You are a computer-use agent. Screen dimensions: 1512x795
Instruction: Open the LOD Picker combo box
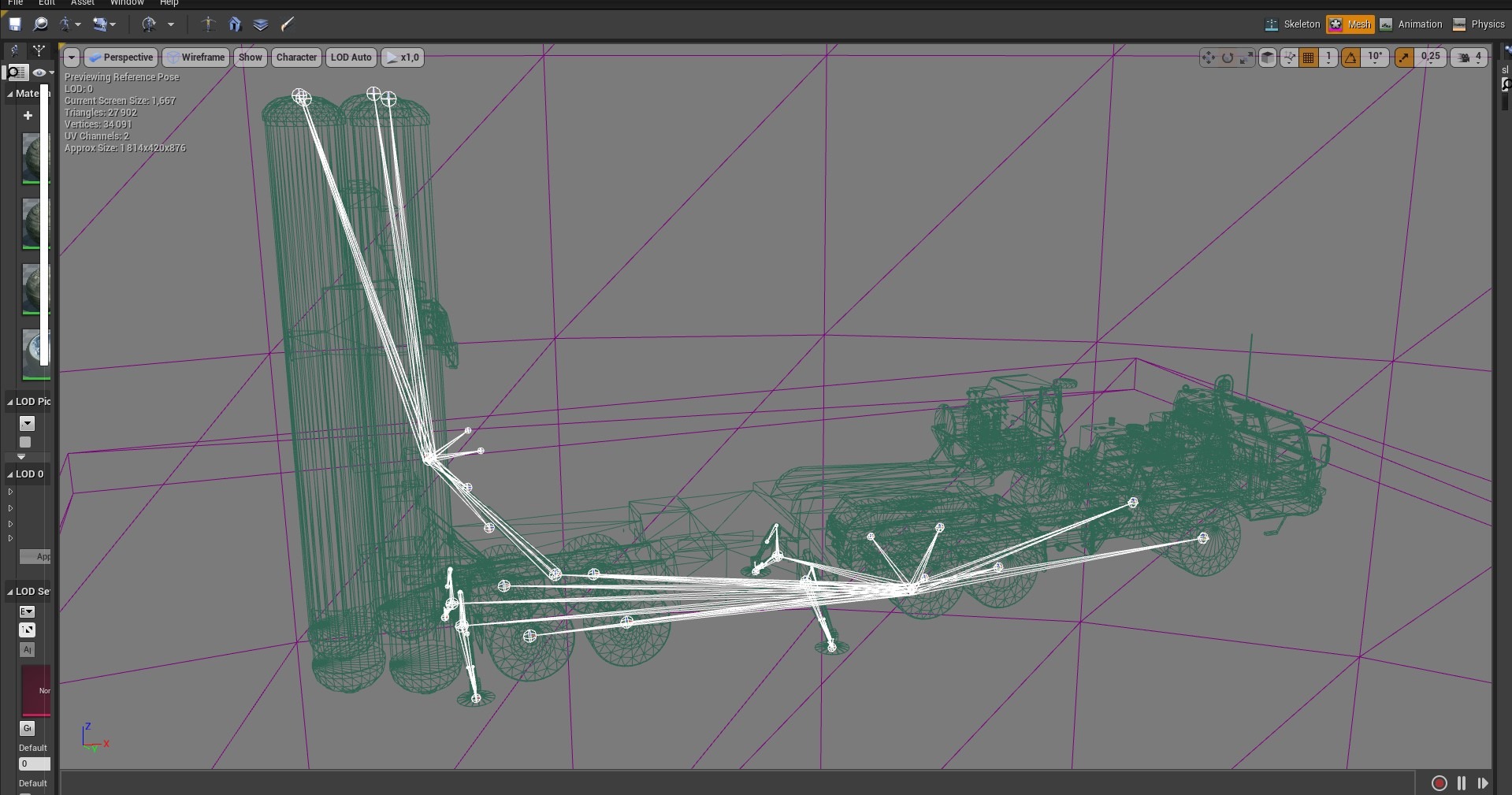(27, 424)
